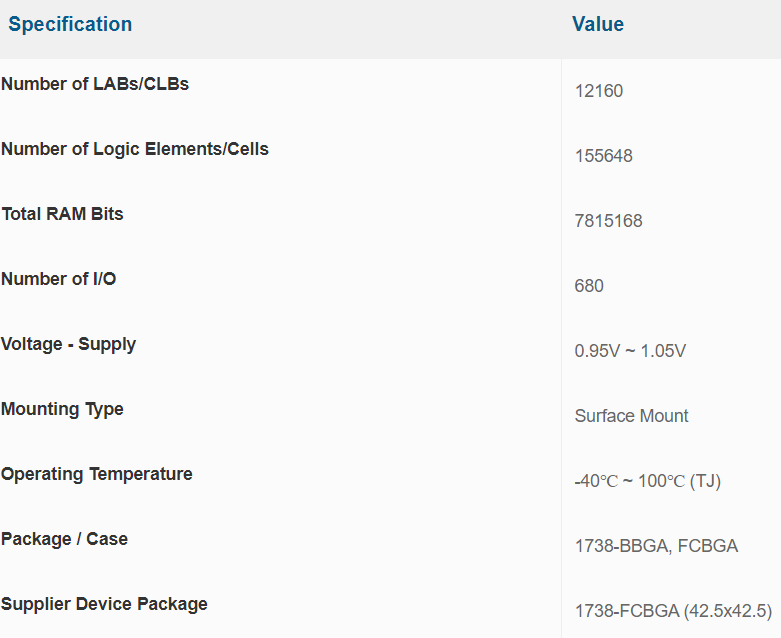The width and height of the screenshot is (781, 638).
Task: Click the Number of Logic Elements/Cells label
Action: [x=135, y=149]
